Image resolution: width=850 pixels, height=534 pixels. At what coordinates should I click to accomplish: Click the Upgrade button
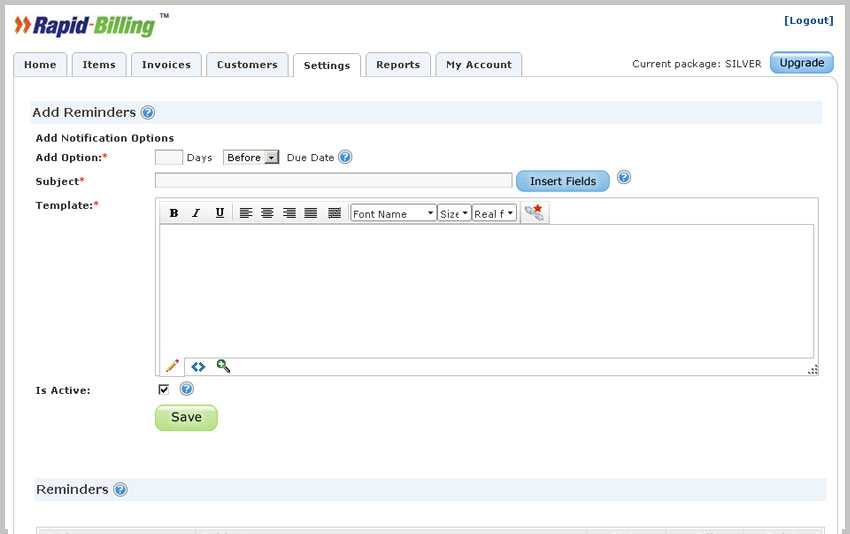802,63
